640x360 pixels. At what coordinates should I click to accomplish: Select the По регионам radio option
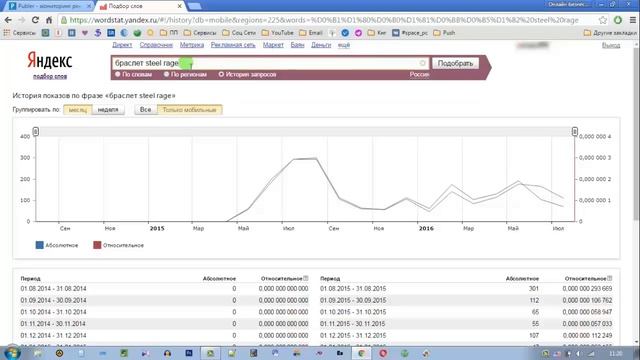[185, 74]
